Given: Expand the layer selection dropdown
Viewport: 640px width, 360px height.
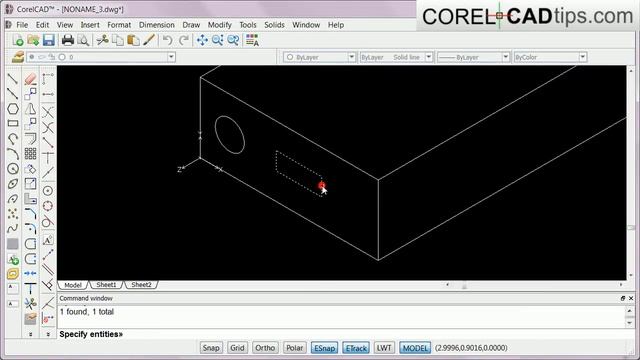Looking at the screenshot, I should point(171,57).
